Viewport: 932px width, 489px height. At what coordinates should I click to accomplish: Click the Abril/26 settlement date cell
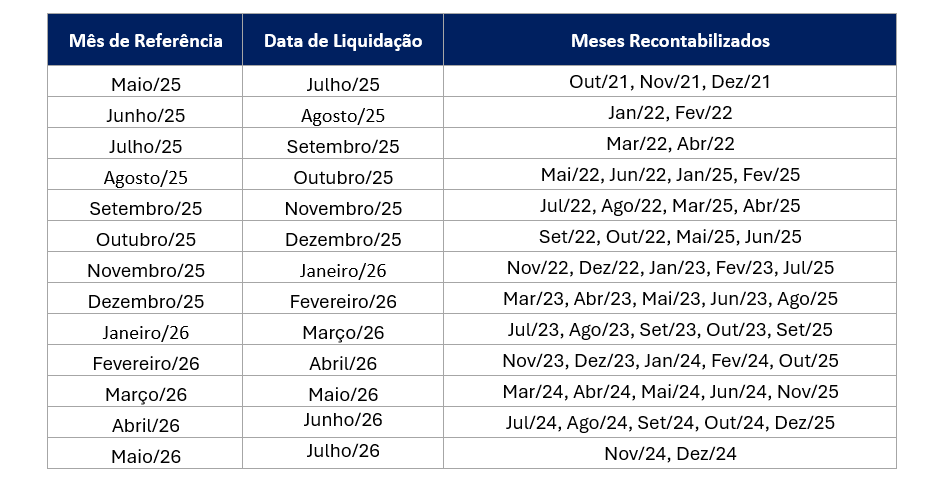[343, 360]
